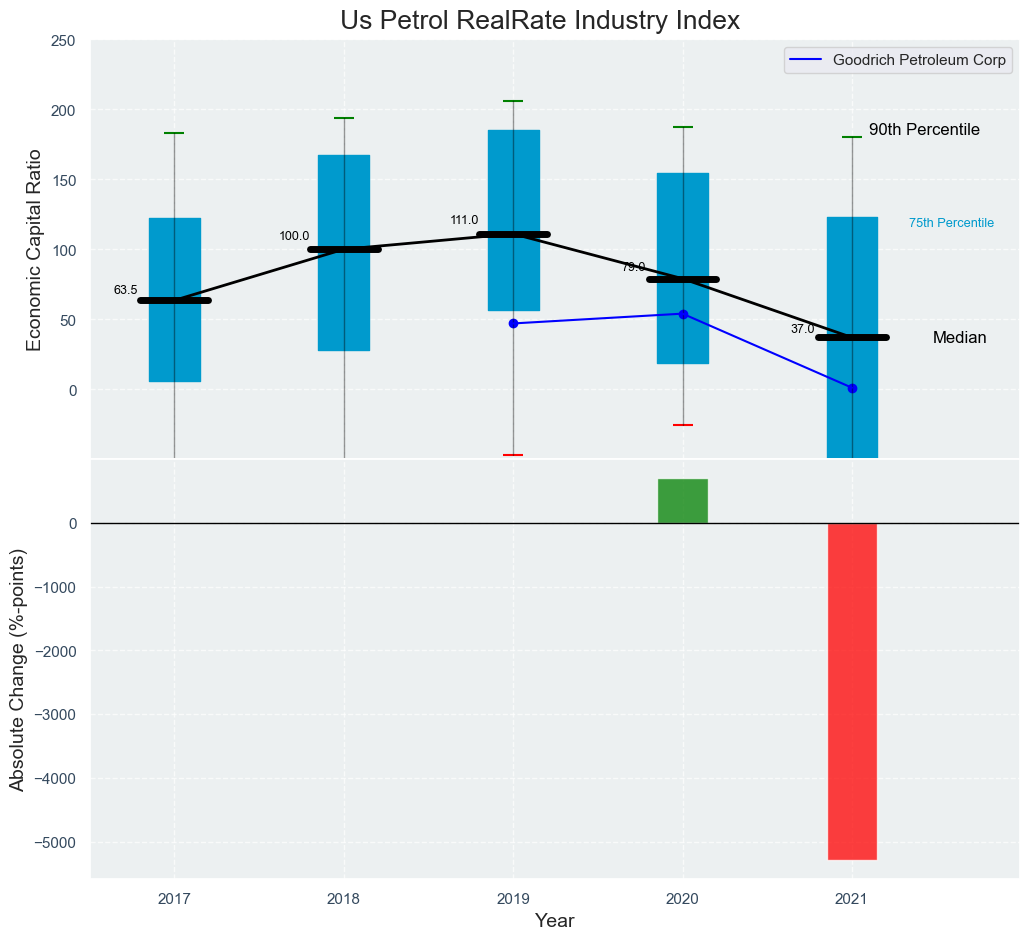The width and height of the screenshot is (1029, 940).
Task: Click the Goodrich Petroleum Corp legend entry
Action: click(x=898, y=60)
